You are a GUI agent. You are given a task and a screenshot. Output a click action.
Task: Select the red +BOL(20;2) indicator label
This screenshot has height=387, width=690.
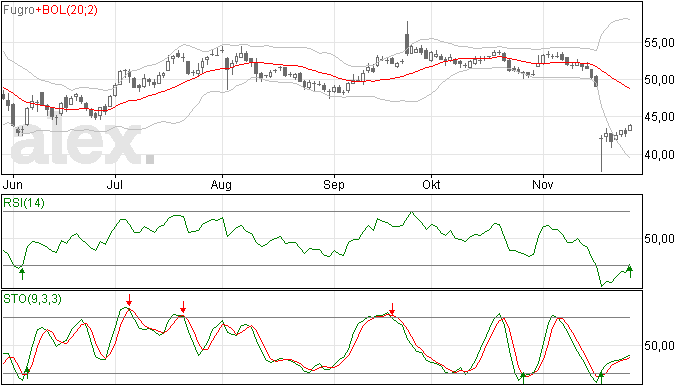click(x=66, y=10)
